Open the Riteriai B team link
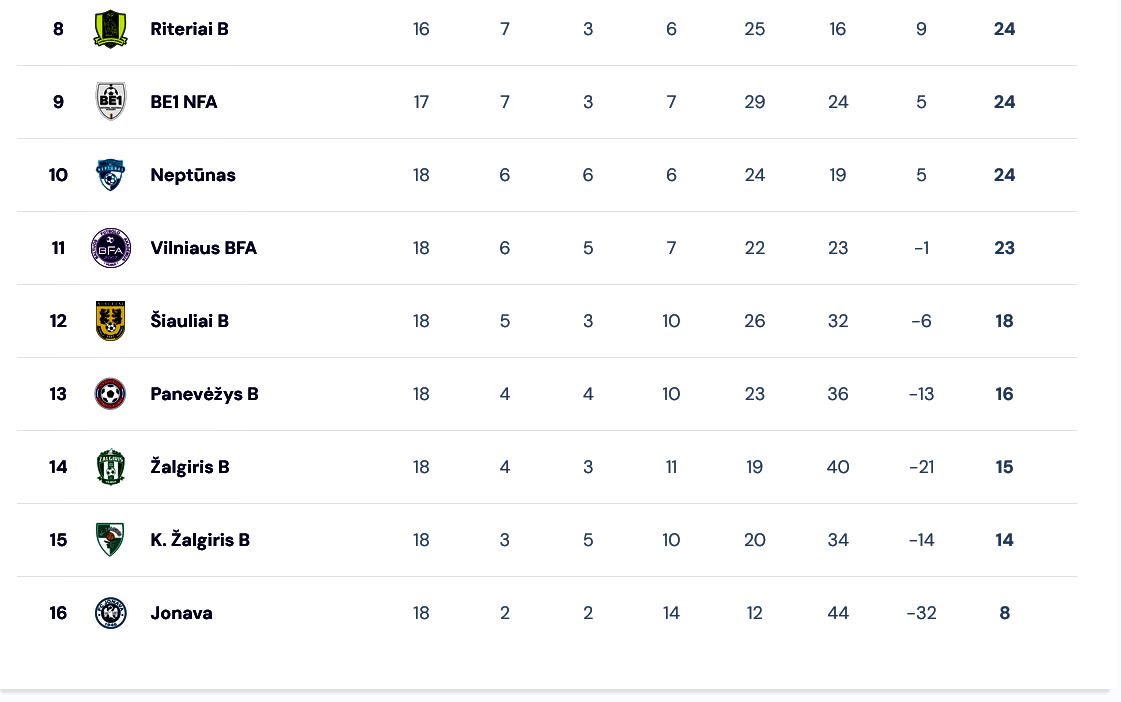Image resolution: width=1121 pixels, height=702 pixels. pos(189,29)
